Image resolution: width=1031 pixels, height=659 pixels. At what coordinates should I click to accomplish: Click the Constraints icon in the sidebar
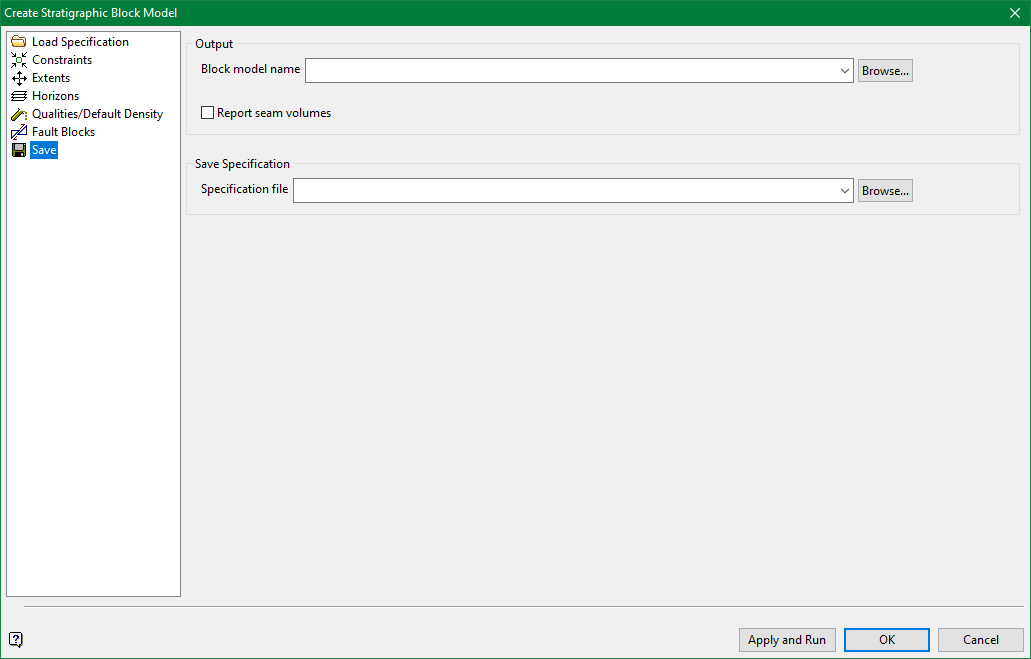19,59
